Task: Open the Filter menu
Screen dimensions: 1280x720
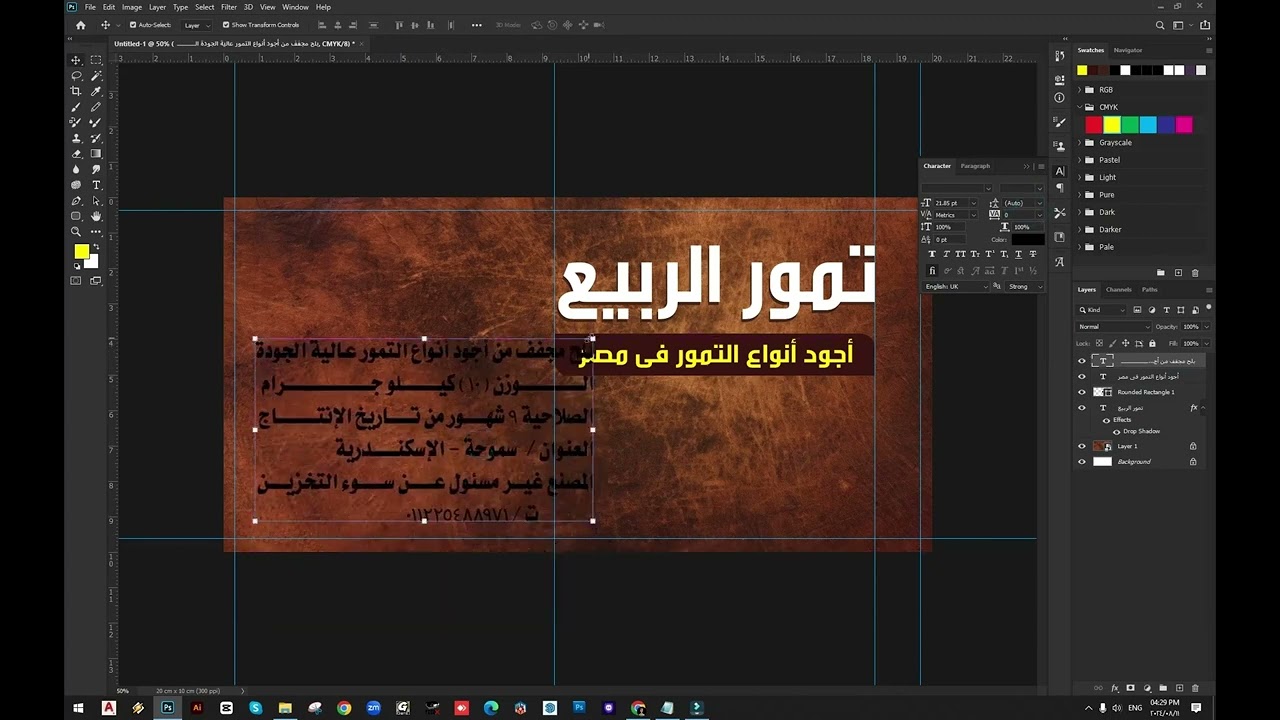Action: [x=229, y=7]
